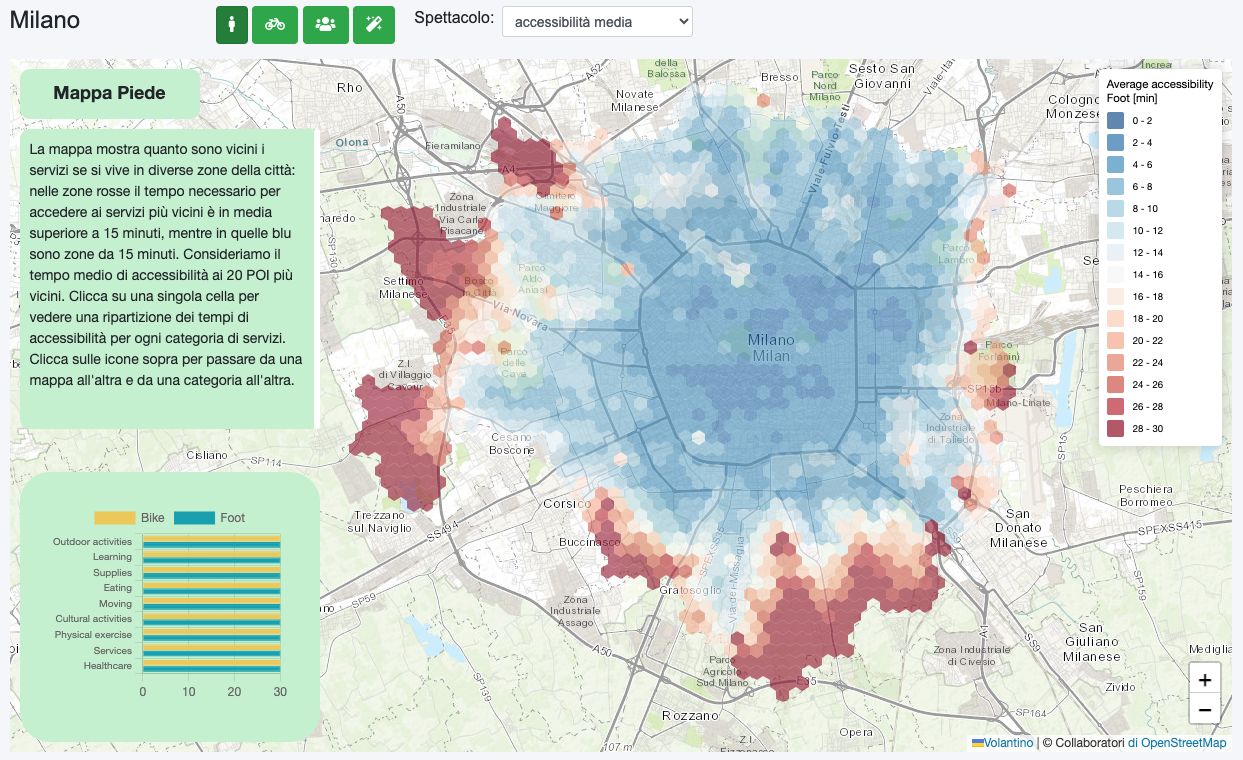The width and height of the screenshot is (1243, 760).
Task: Open the people group view icon
Action: coord(325,24)
